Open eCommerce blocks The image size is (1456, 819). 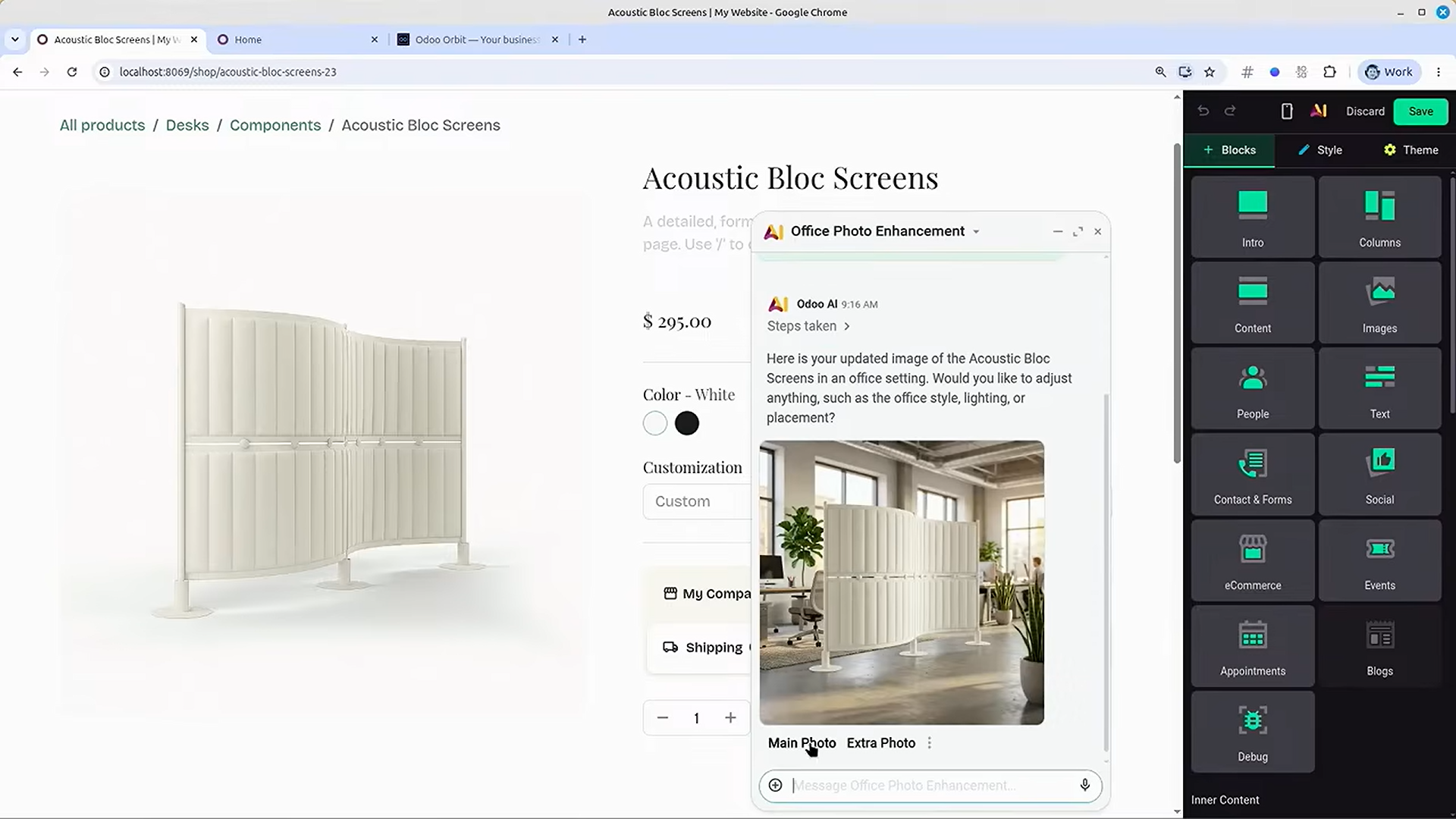(x=1253, y=560)
